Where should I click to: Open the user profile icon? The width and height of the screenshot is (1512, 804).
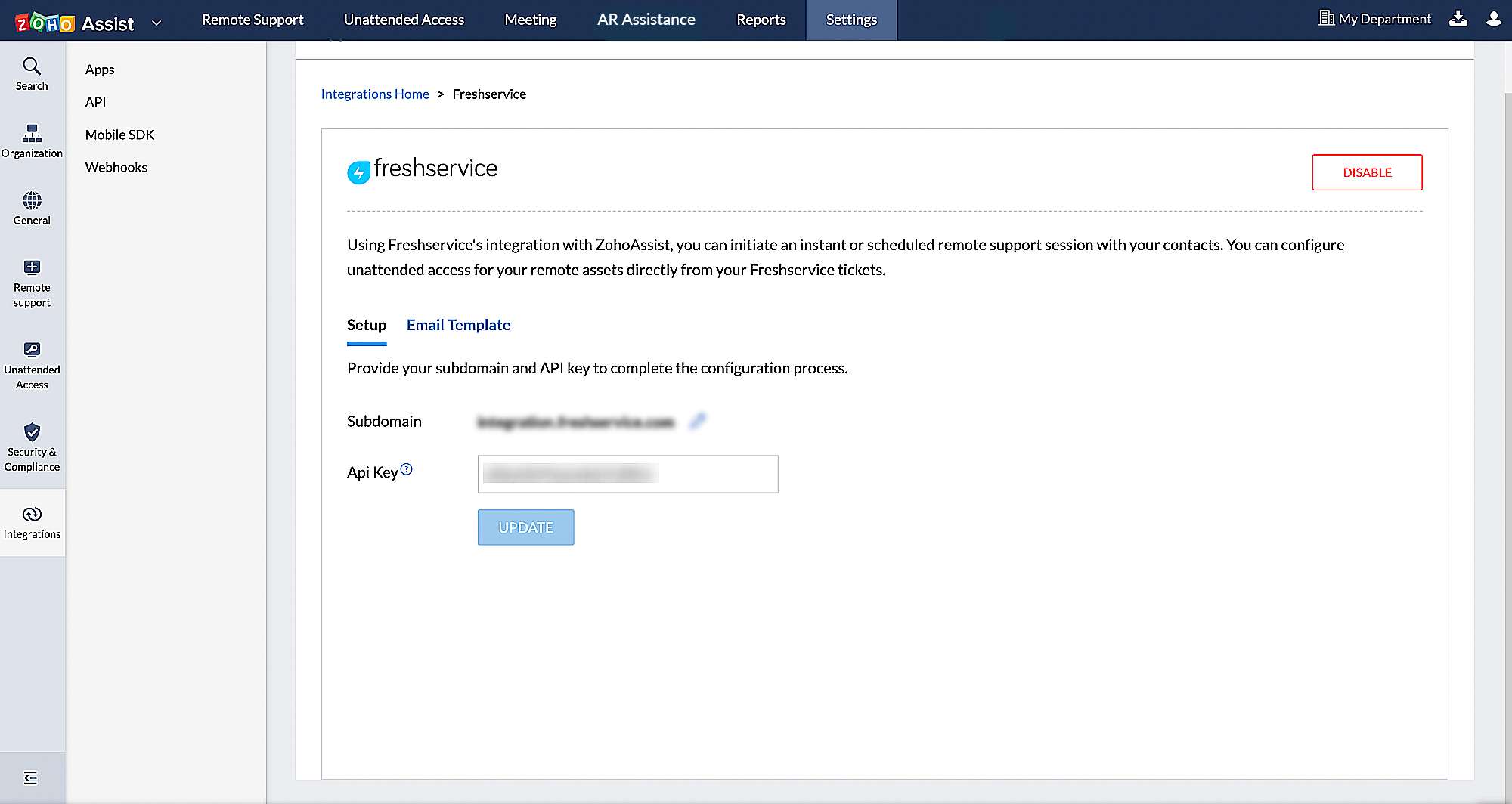tap(1493, 20)
